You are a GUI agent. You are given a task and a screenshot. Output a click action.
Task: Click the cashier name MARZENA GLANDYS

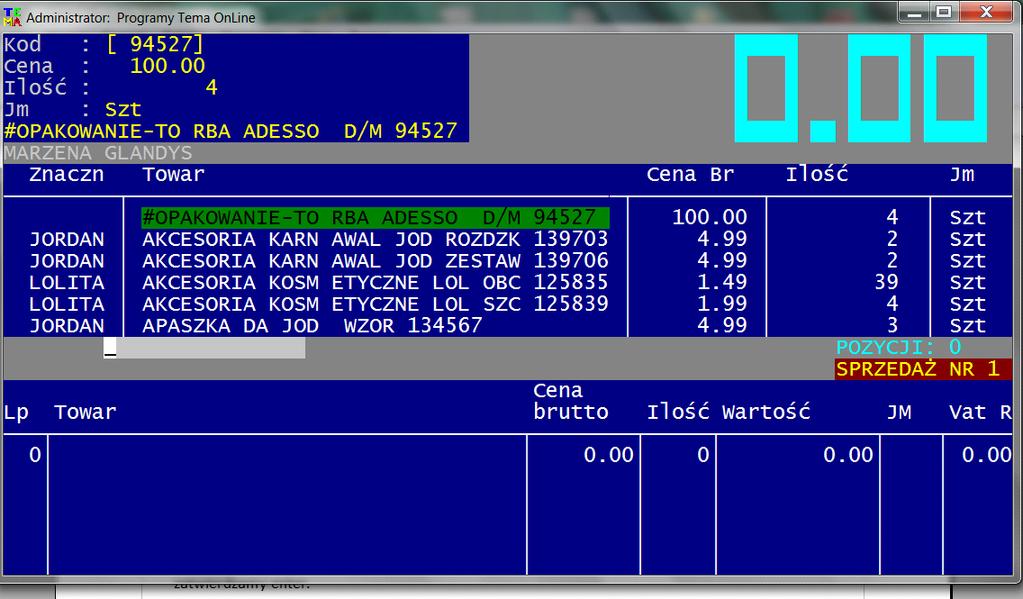[x=98, y=153]
